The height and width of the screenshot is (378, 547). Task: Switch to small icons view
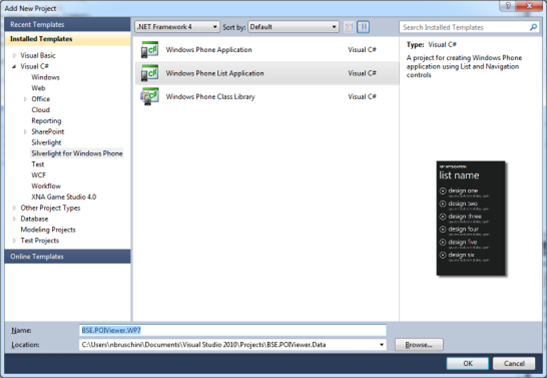[x=349, y=27]
